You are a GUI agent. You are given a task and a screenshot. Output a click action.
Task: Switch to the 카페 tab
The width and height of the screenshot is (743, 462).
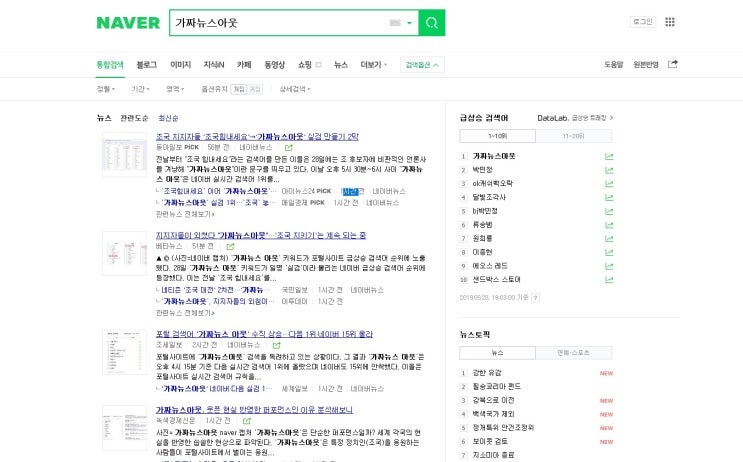click(244, 65)
